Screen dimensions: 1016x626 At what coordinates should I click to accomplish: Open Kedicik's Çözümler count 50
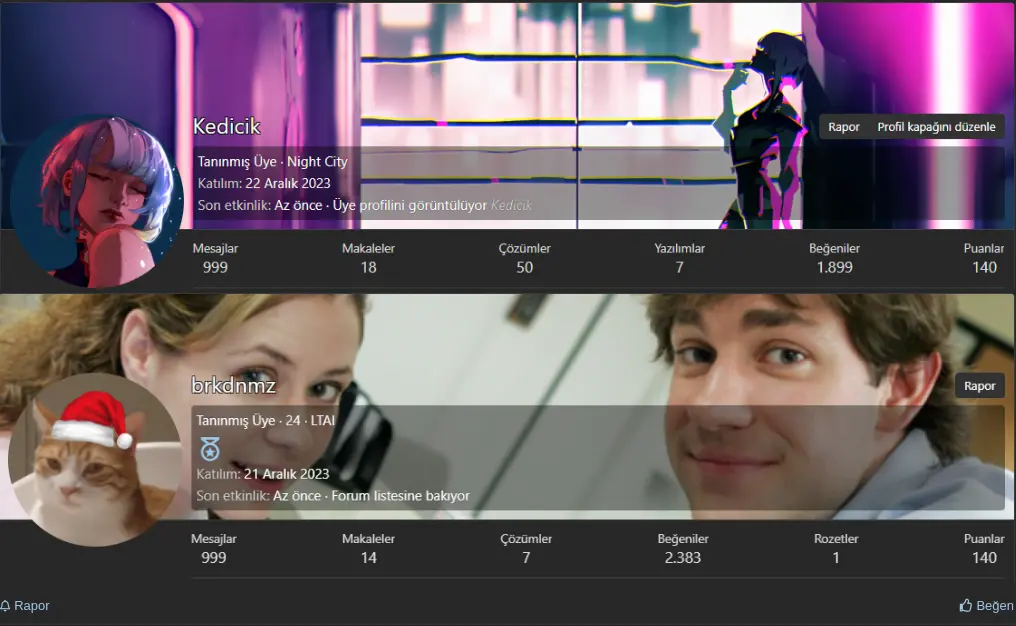(524, 267)
